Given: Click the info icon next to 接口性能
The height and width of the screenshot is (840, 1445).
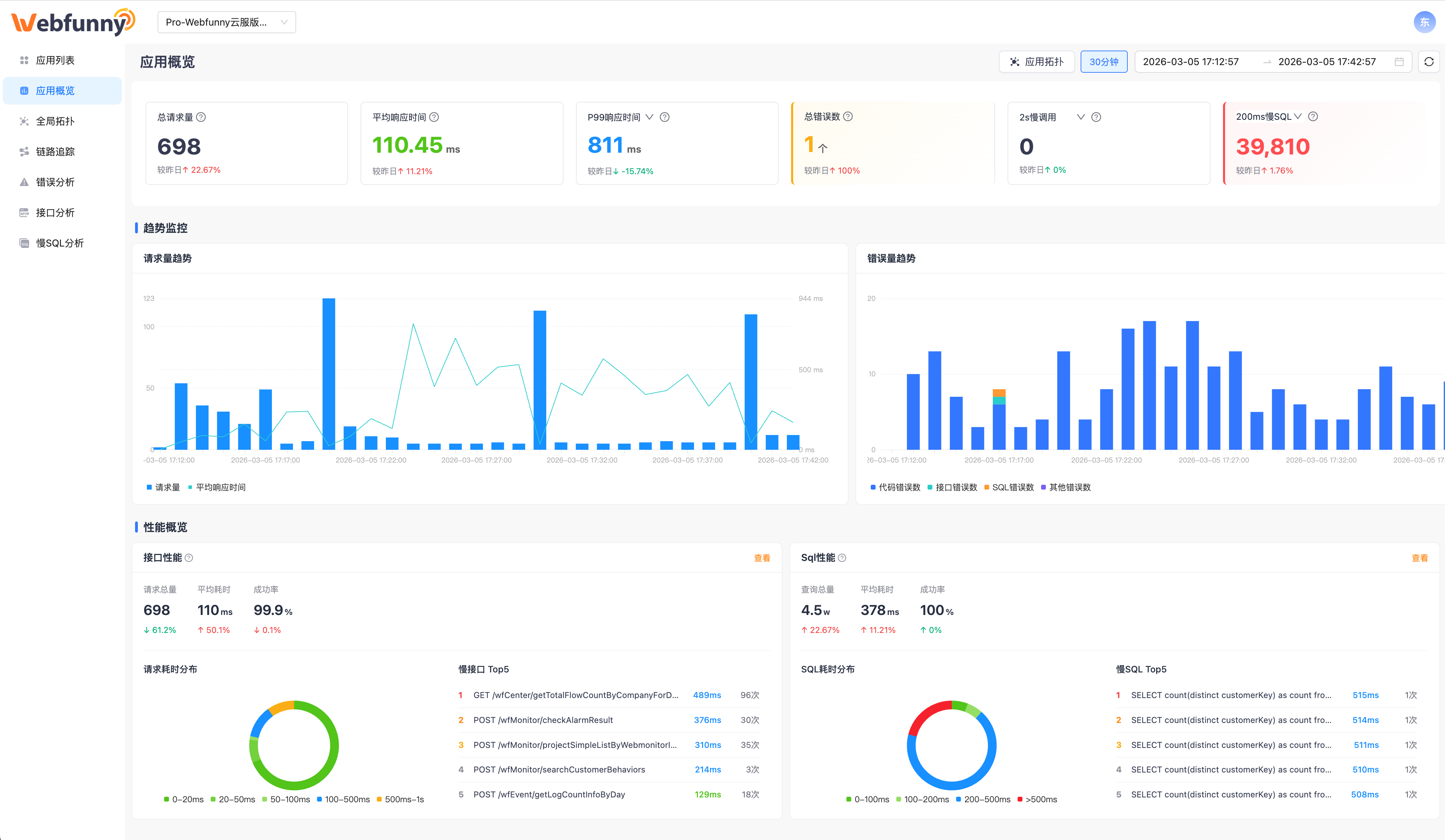Looking at the screenshot, I should (189, 558).
